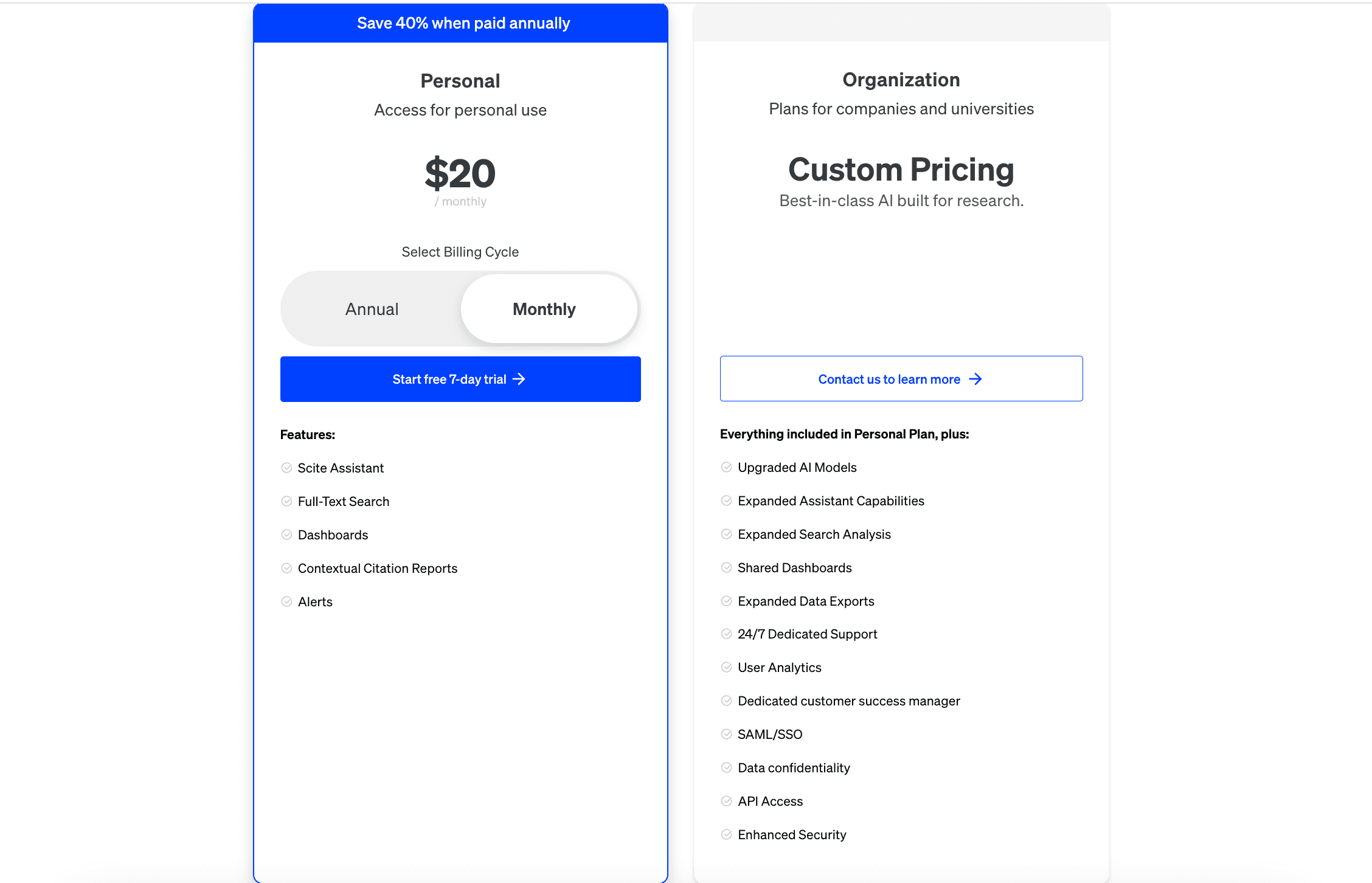Select Monthly billing cycle
Viewport: 1372px width, 883px height.
[x=544, y=308]
